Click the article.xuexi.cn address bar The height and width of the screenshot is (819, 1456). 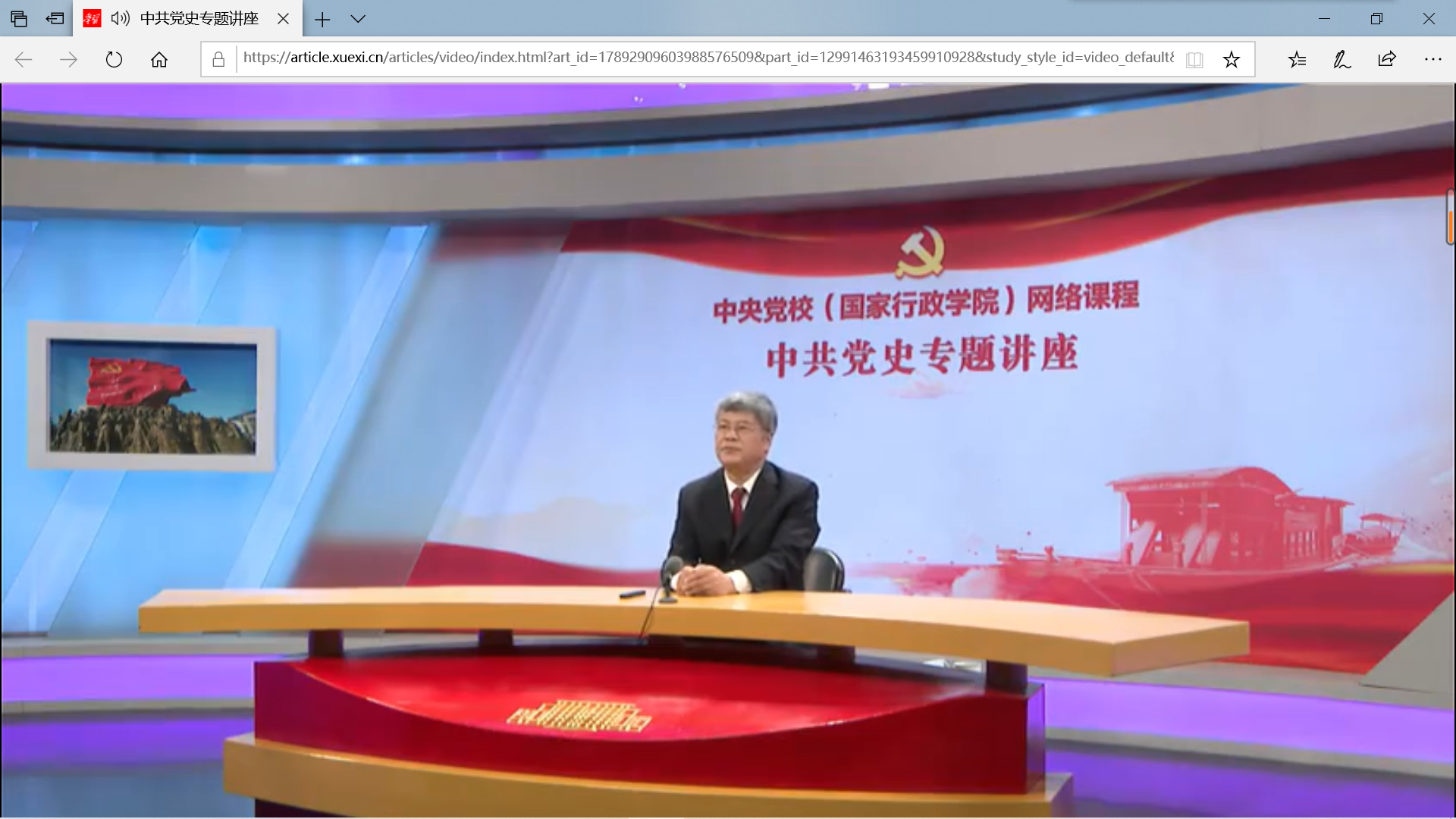tap(705, 58)
